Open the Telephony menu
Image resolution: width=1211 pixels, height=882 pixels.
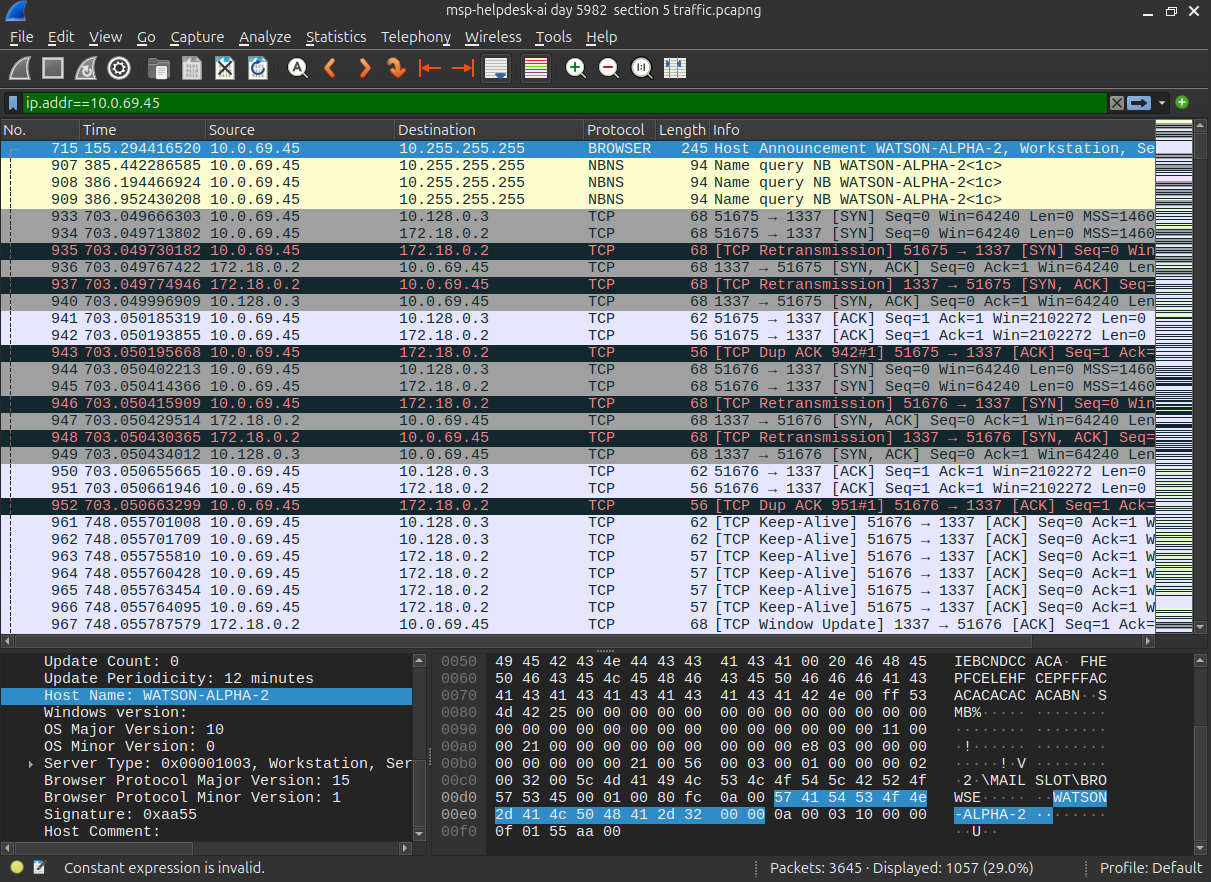416,37
